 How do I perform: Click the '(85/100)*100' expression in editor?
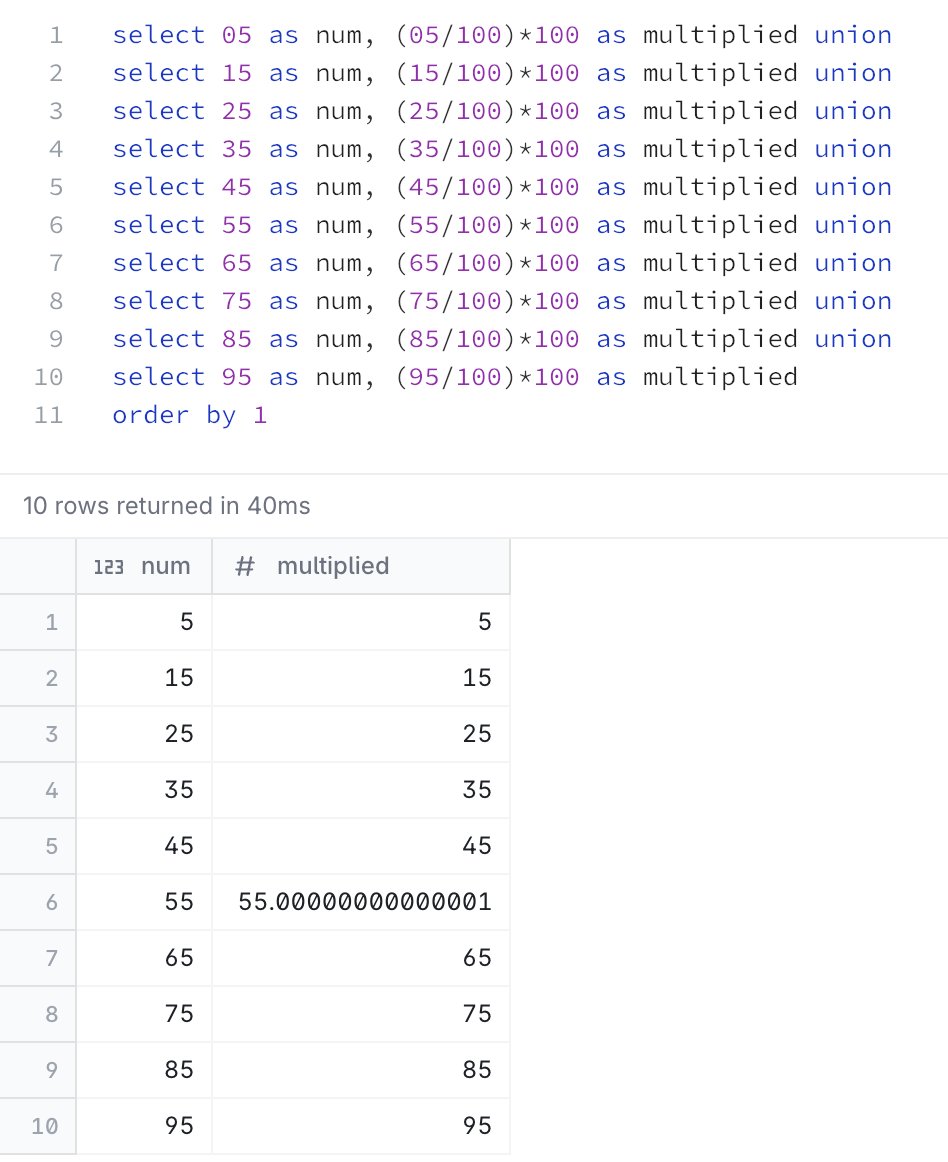click(x=487, y=339)
